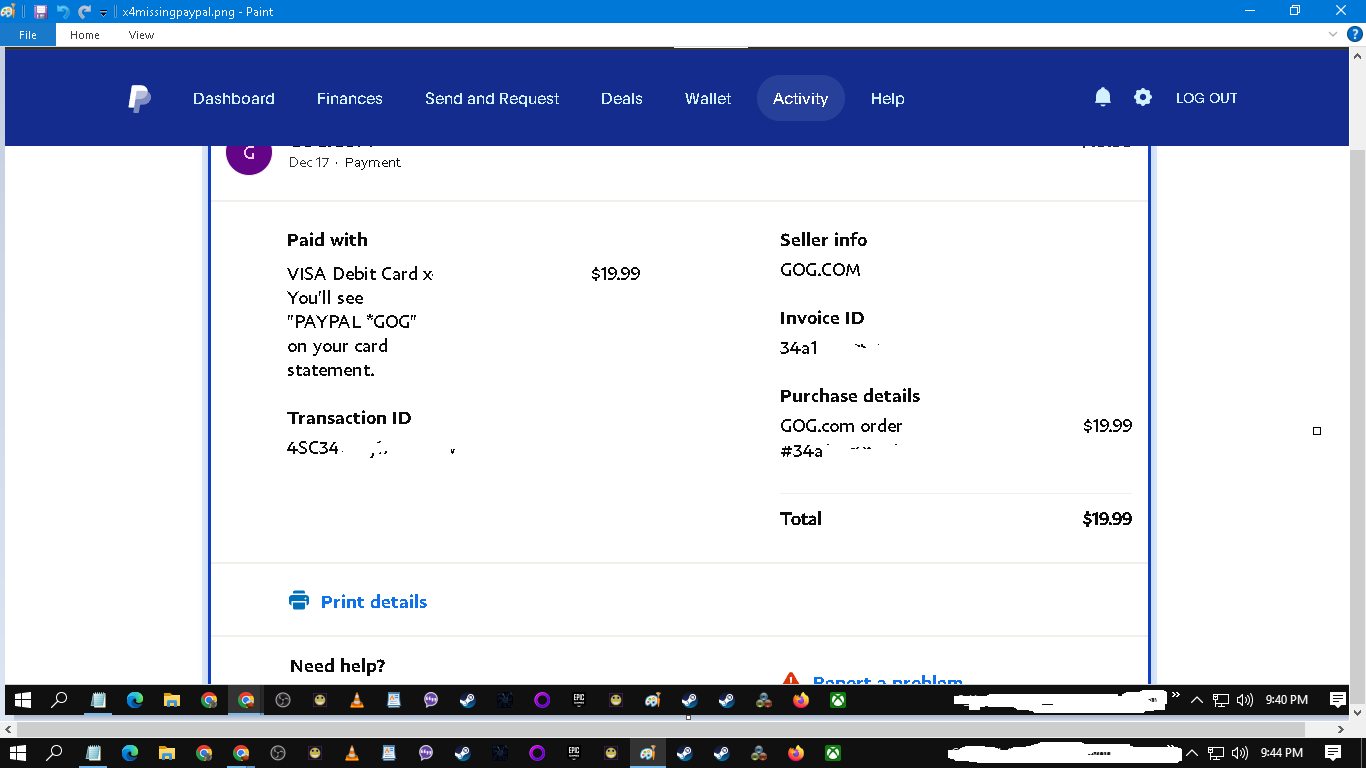The image size is (1366, 768).
Task: Undo the last action in Paint
Action: [x=63, y=12]
